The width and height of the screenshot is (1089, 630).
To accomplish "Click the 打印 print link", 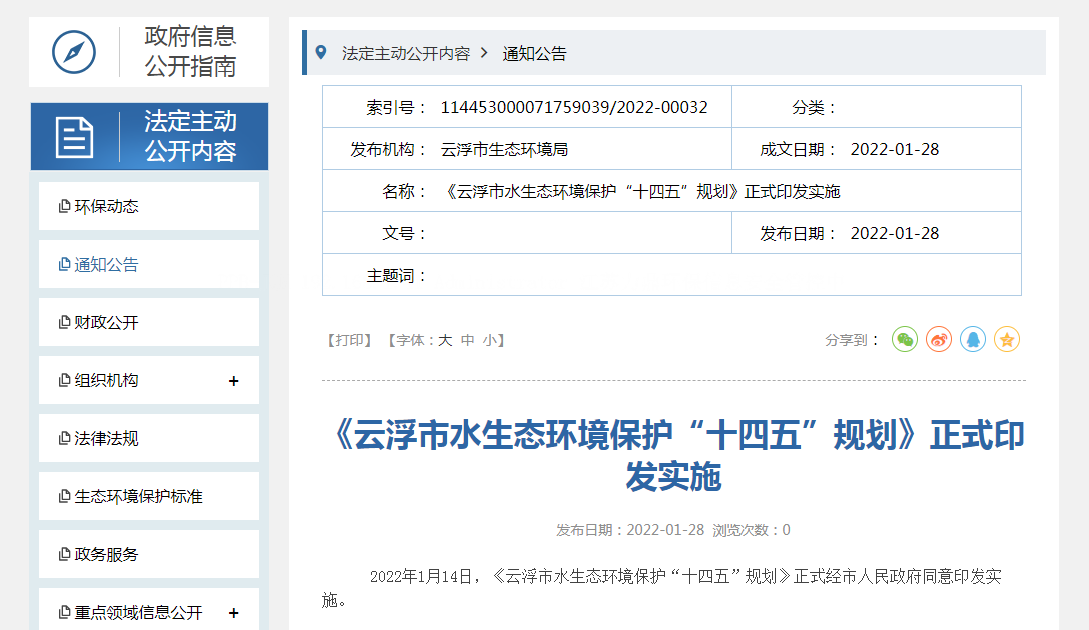I will pyautogui.click(x=350, y=339).
